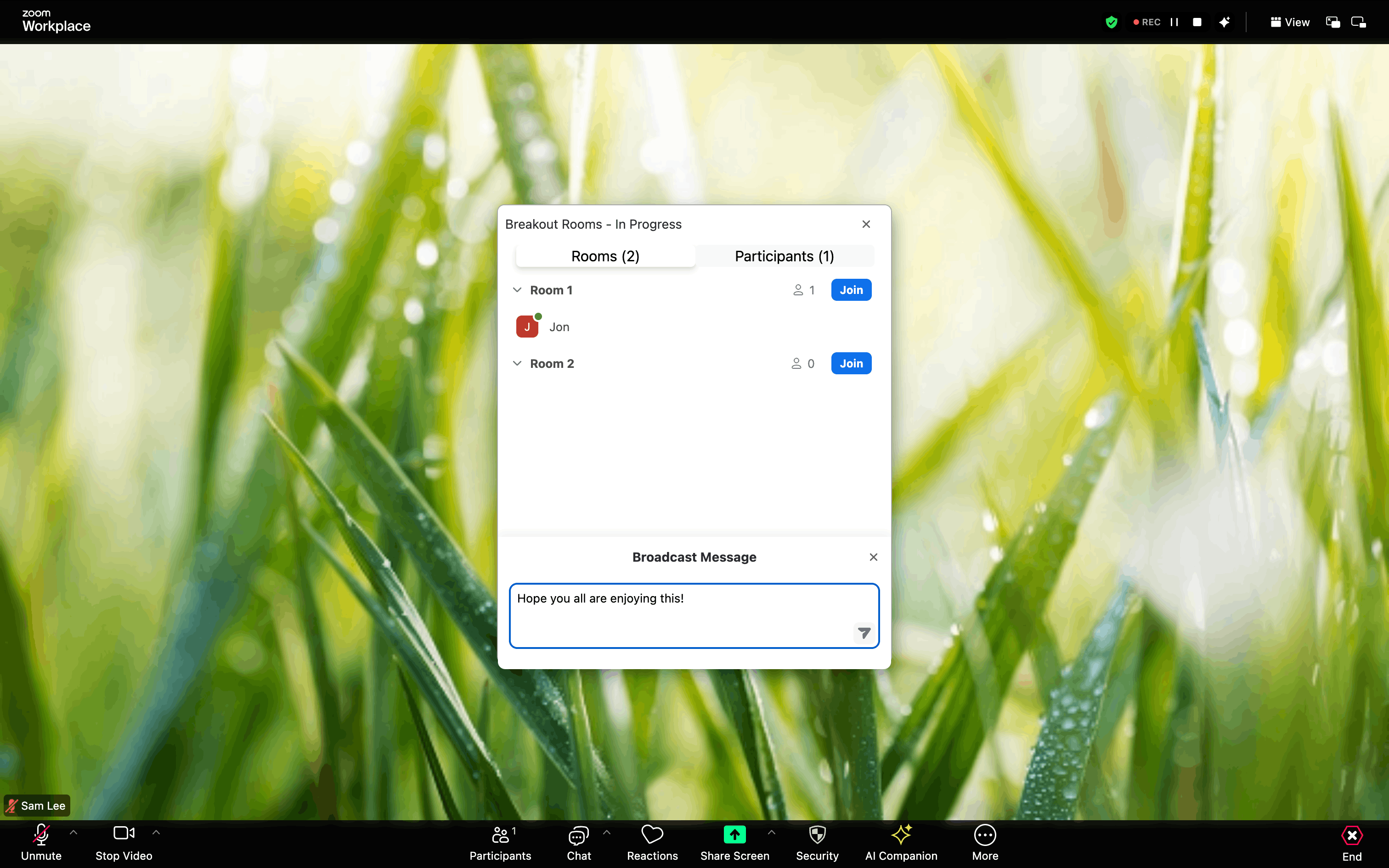Select the Rooms (2) tab

[605, 256]
